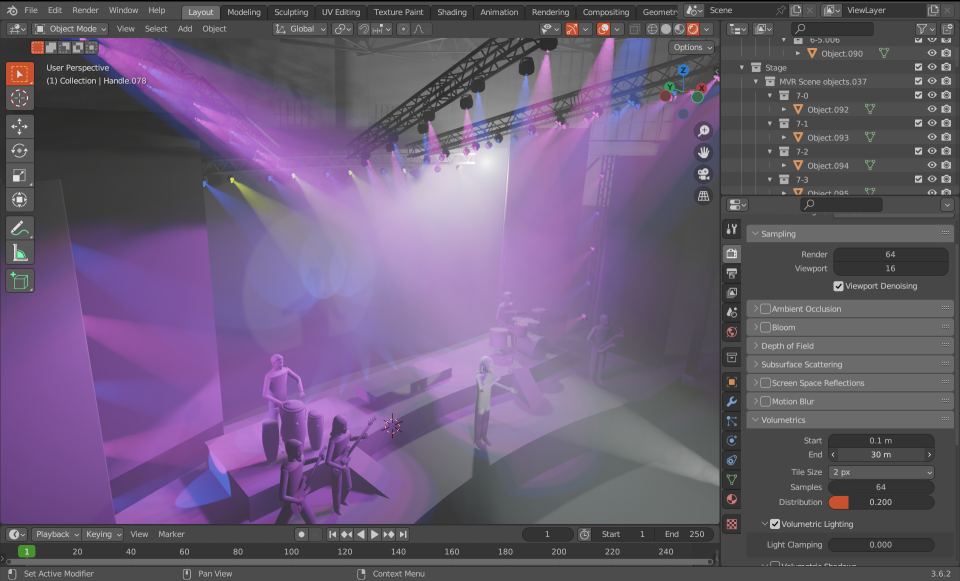
Task: Collapse the Sampling panel
Action: pos(756,234)
